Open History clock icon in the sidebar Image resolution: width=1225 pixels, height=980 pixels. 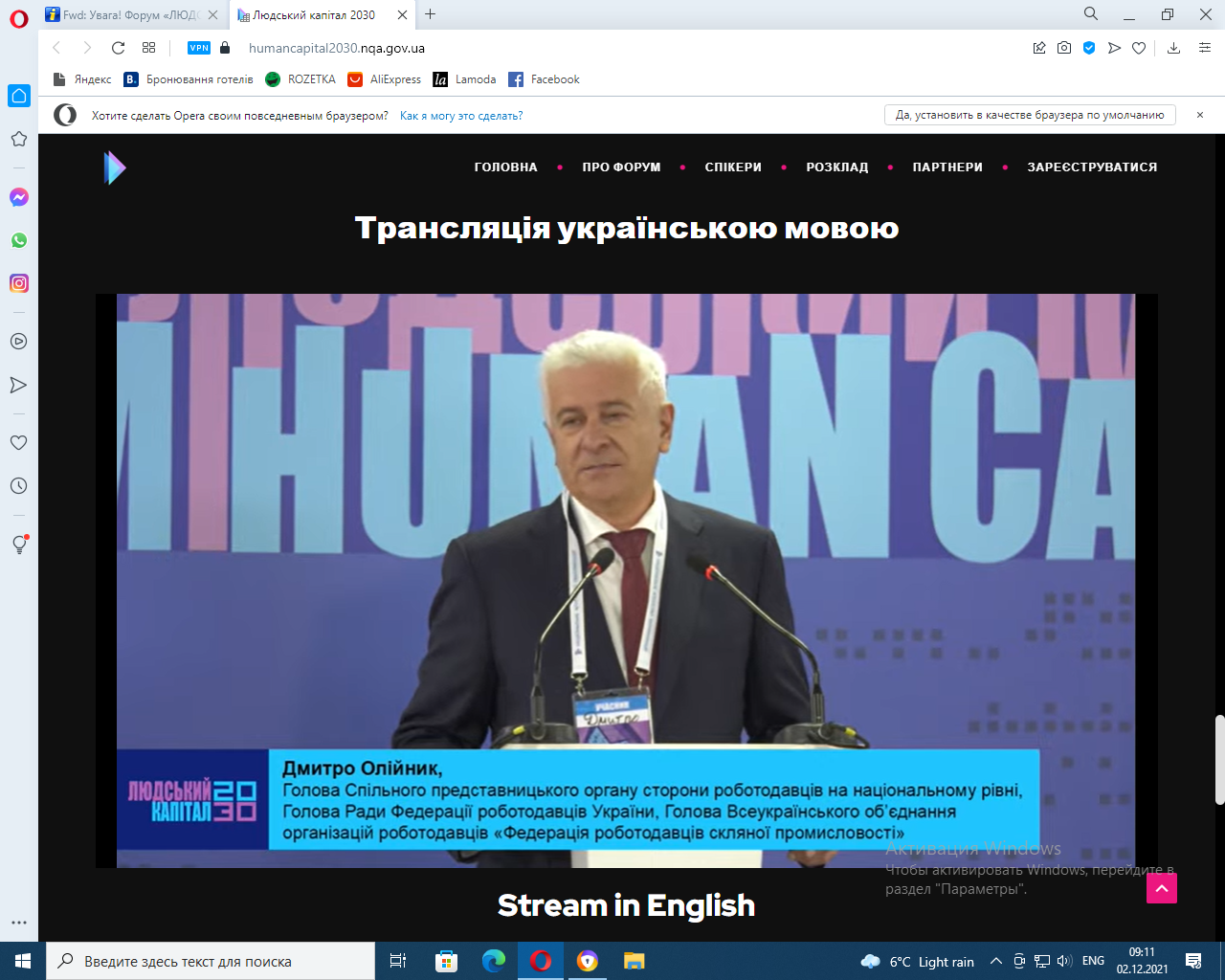(x=18, y=486)
